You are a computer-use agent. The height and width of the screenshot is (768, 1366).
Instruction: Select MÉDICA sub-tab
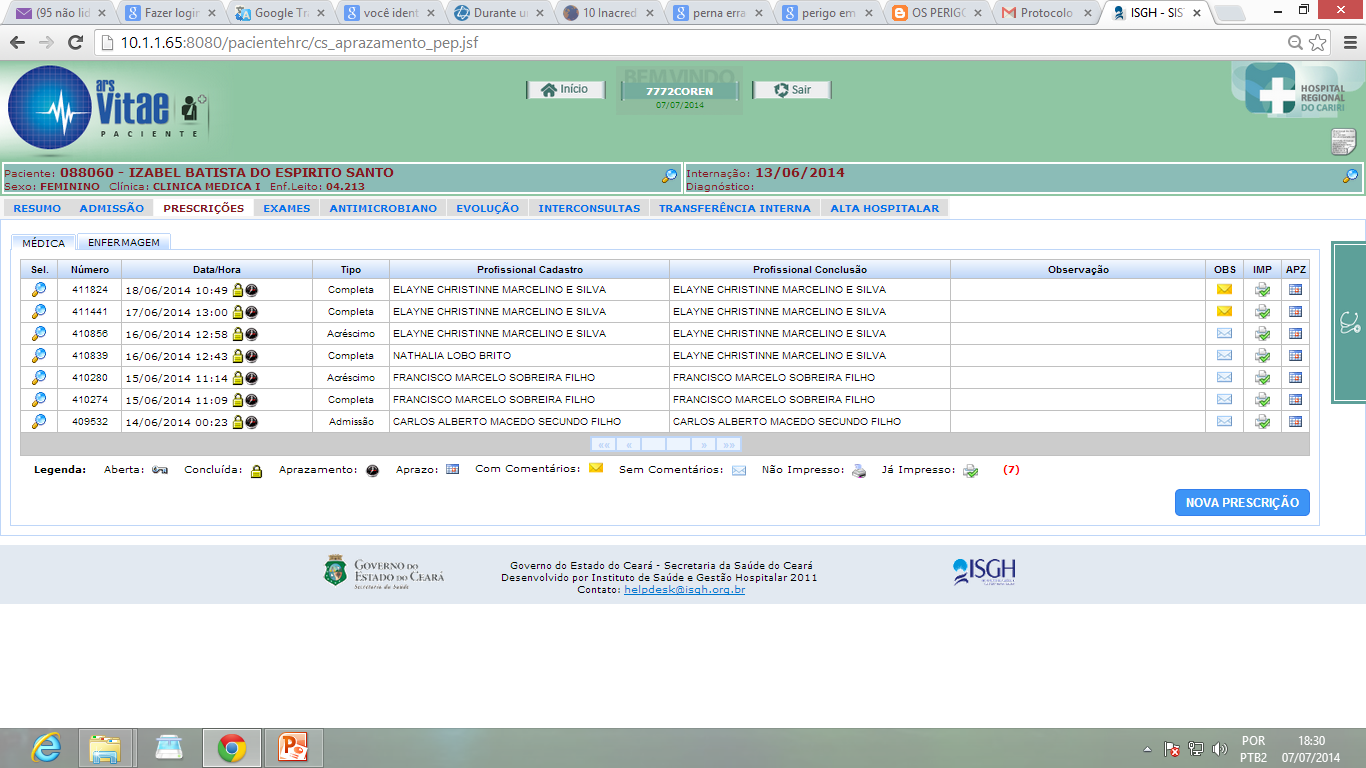point(44,243)
